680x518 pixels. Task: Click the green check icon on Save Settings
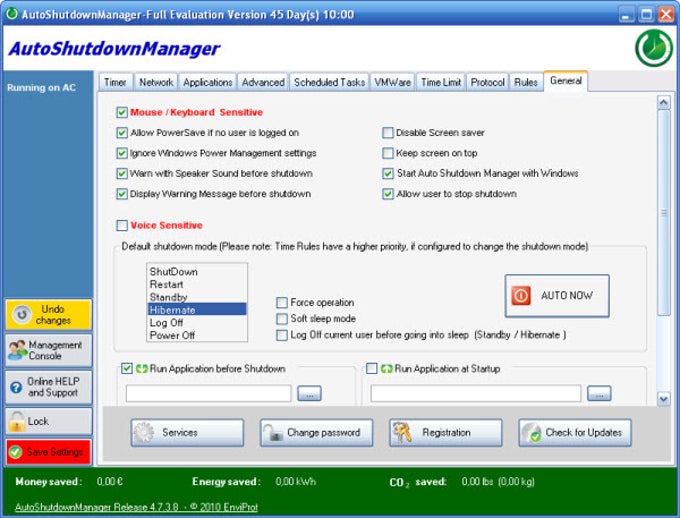pyautogui.click(x=16, y=452)
